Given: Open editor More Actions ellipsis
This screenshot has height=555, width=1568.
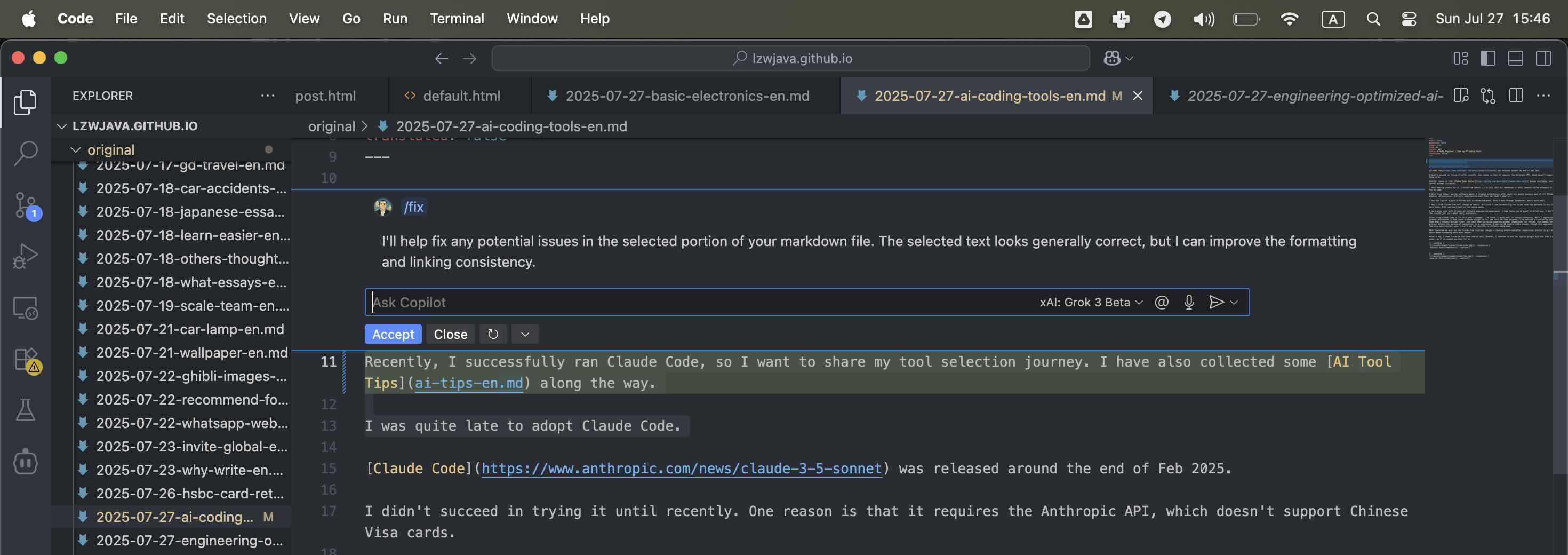Looking at the screenshot, I should point(1543,96).
